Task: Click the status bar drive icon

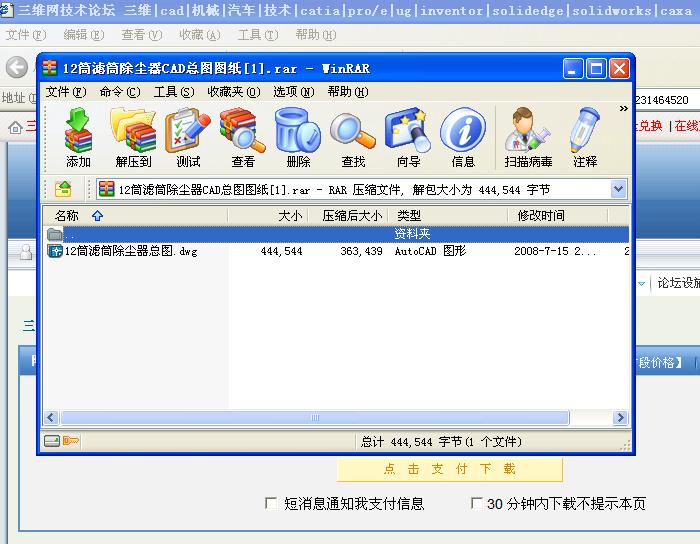Action: [52, 441]
